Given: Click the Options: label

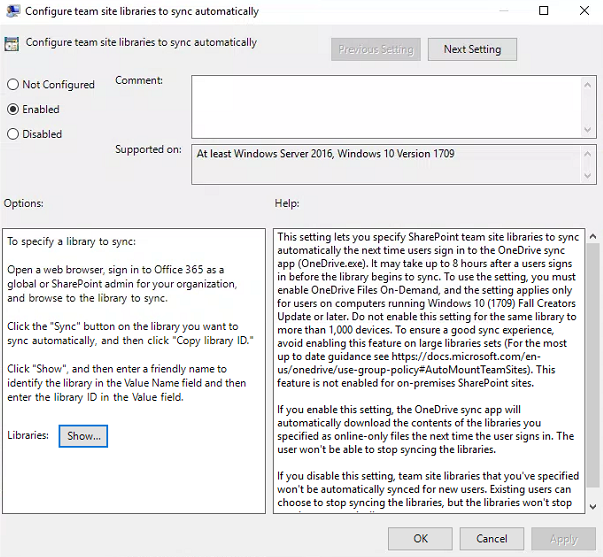Looking at the screenshot, I should point(23,203).
